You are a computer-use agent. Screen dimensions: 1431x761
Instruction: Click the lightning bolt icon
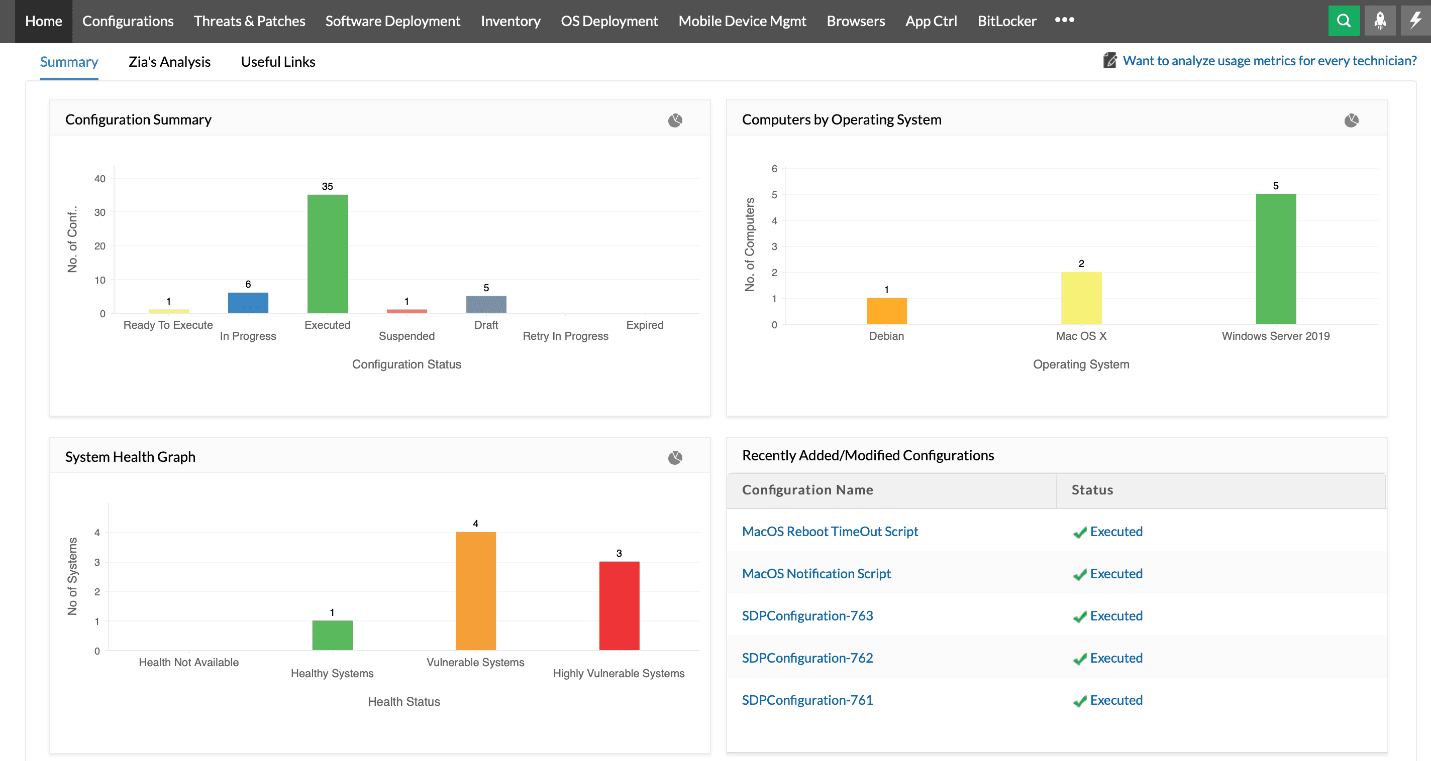[x=1416, y=20]
